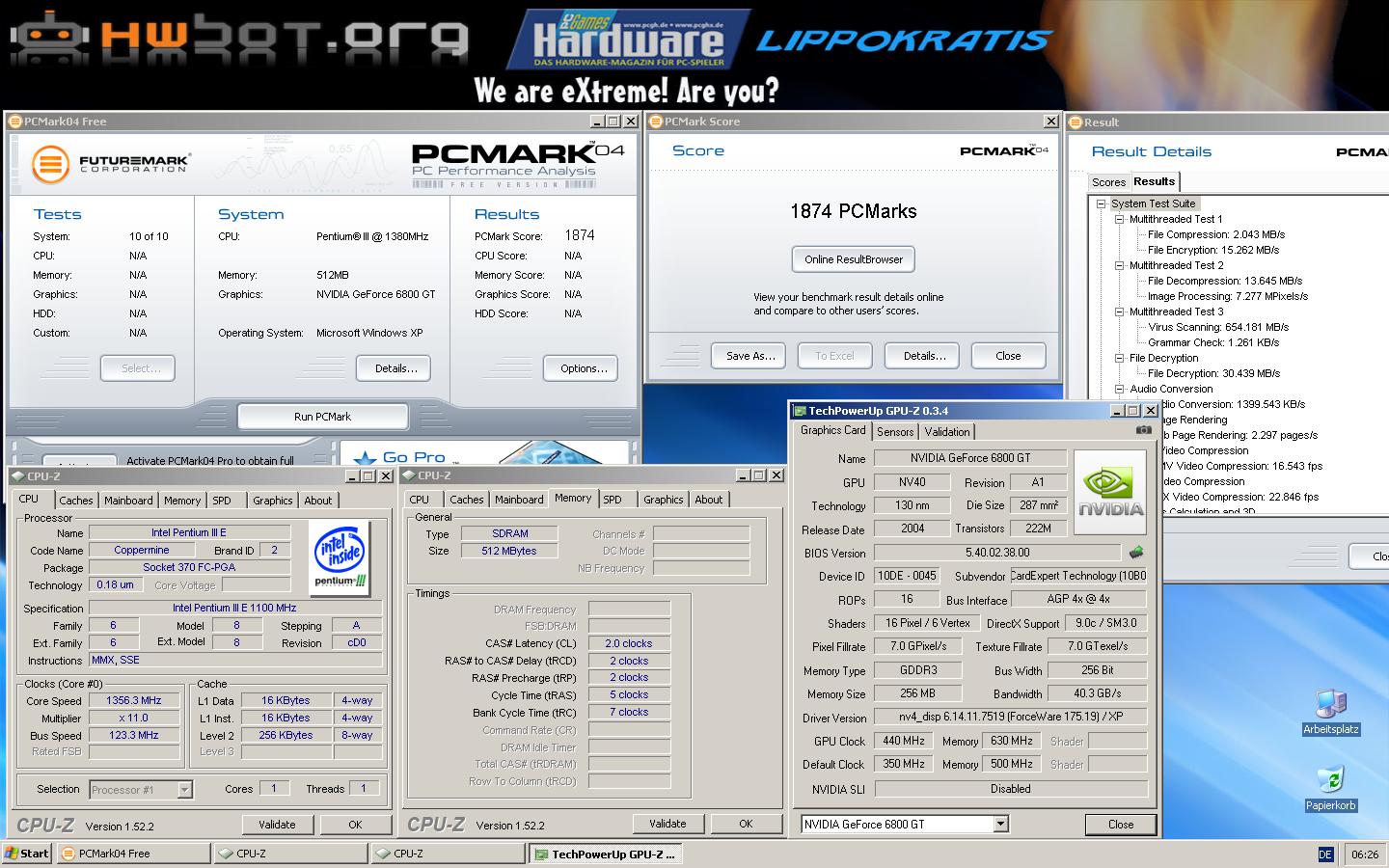Click the Core Speed 1356.3 MHz field

(x=134, y=701)
